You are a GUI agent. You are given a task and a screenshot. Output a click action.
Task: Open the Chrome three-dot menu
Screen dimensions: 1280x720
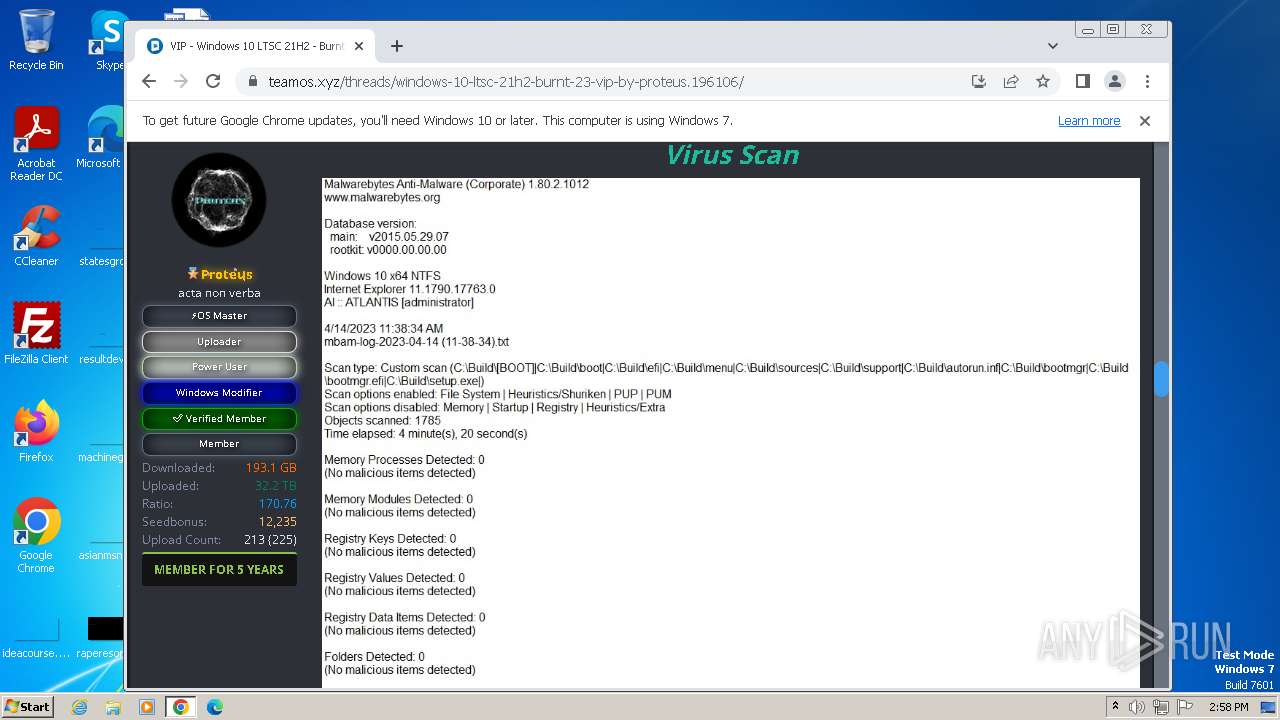(x=1147, y=82)
